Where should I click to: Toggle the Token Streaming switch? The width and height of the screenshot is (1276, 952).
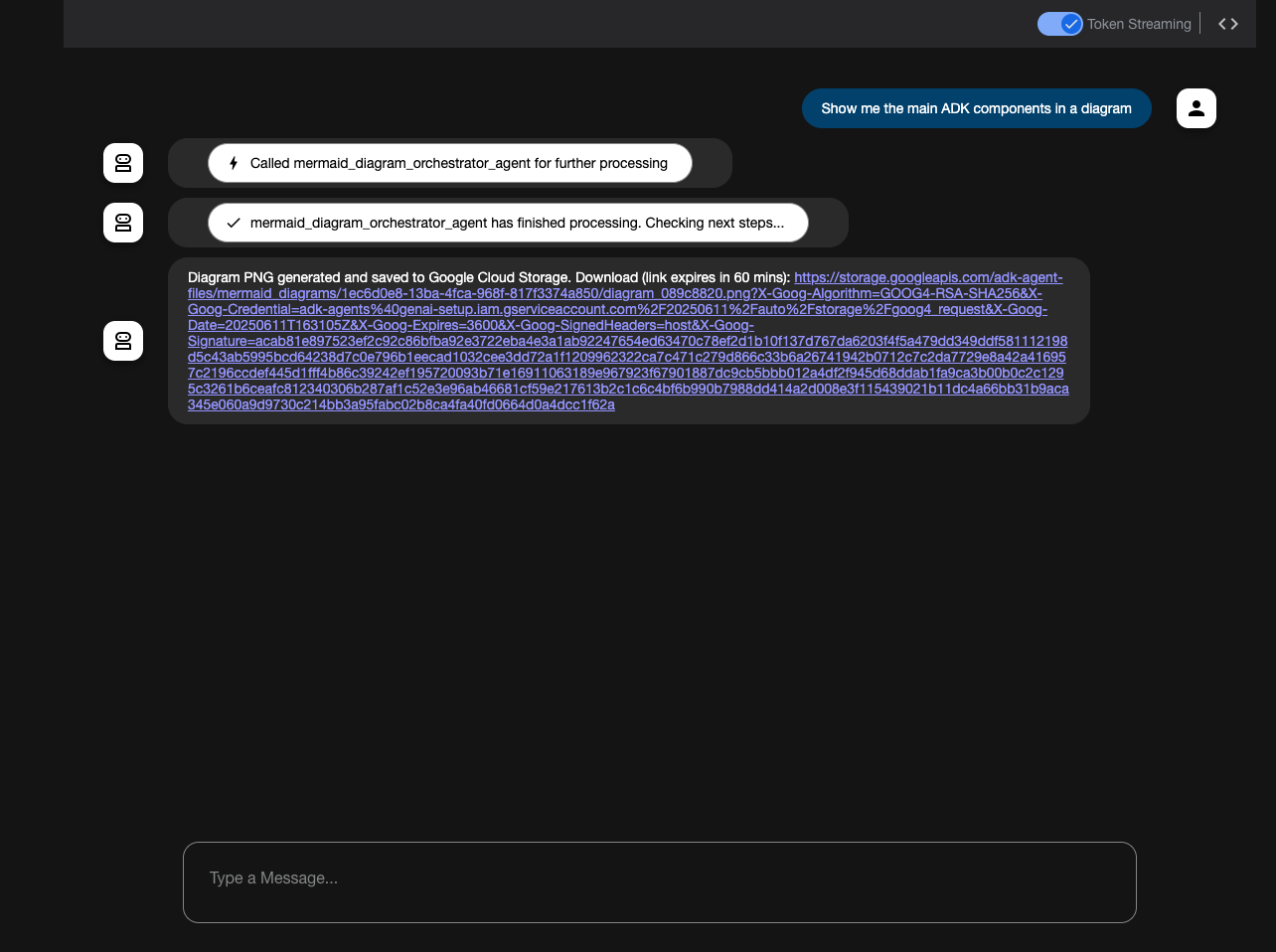(1060, 24)
